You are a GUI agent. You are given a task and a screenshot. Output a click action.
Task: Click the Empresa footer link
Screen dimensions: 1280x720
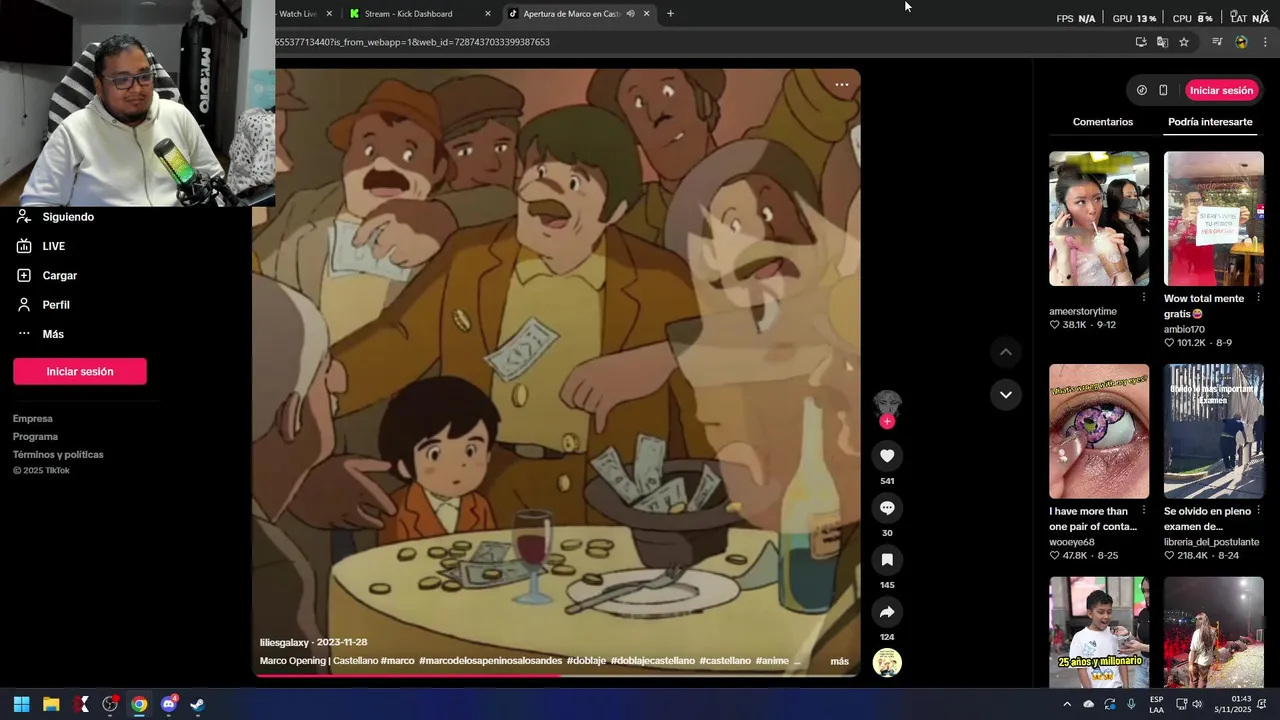(33, 419)
